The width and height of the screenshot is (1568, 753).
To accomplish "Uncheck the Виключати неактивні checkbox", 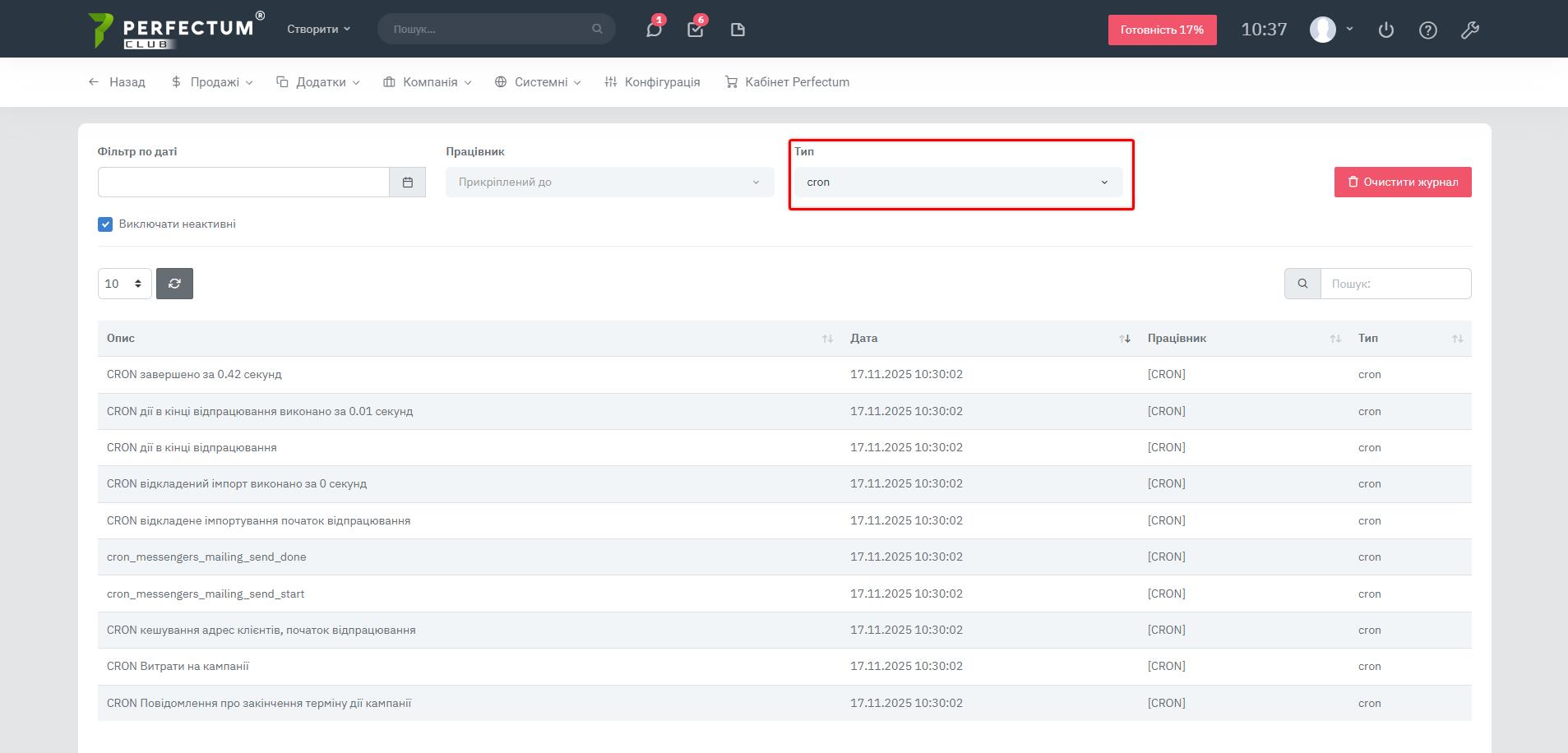I will click(105, 224).
